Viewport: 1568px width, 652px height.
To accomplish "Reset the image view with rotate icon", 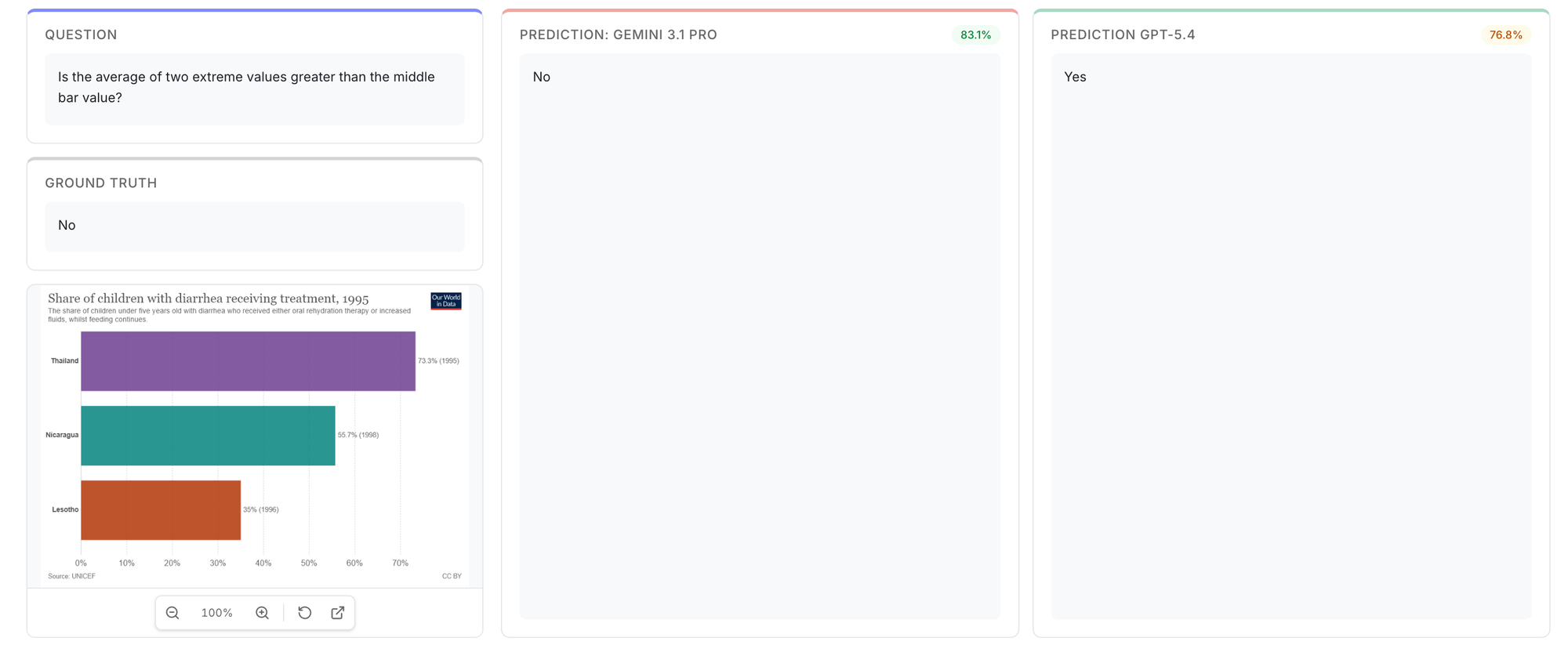I will pos(305,613).
